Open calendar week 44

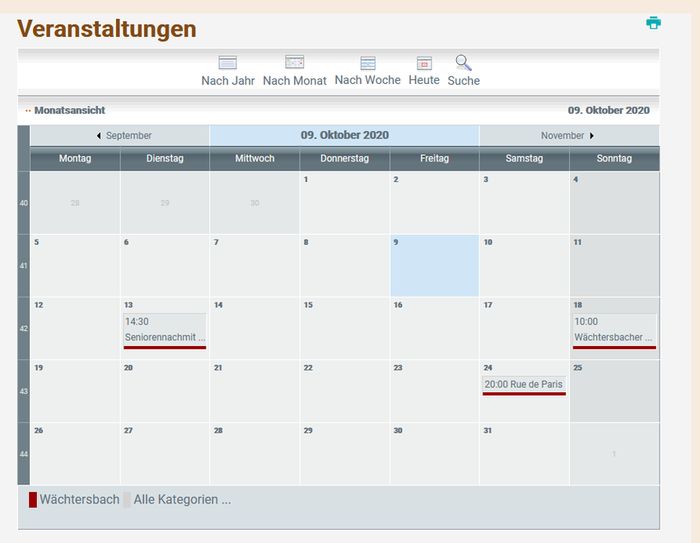24,454
